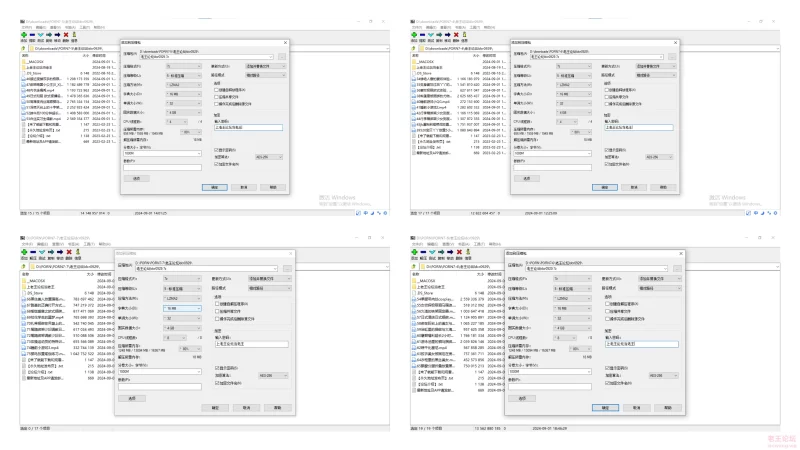Open LZMA2 compression method dropdown, top-right dialog
The image size is (800, 450).
click(x=574, y=85)
